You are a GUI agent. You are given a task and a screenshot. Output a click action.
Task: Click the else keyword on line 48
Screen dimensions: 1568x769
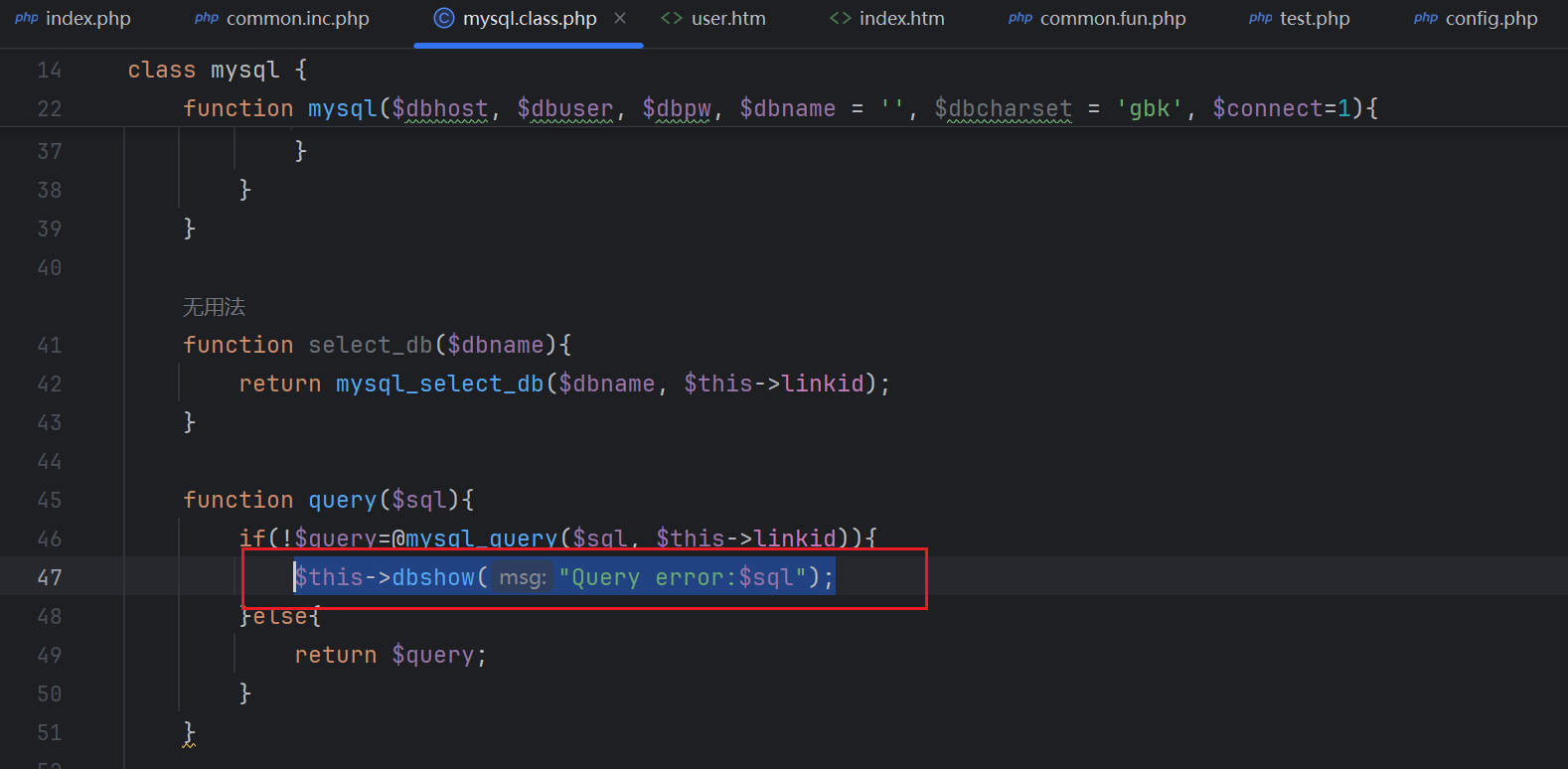tap(280, 616)
